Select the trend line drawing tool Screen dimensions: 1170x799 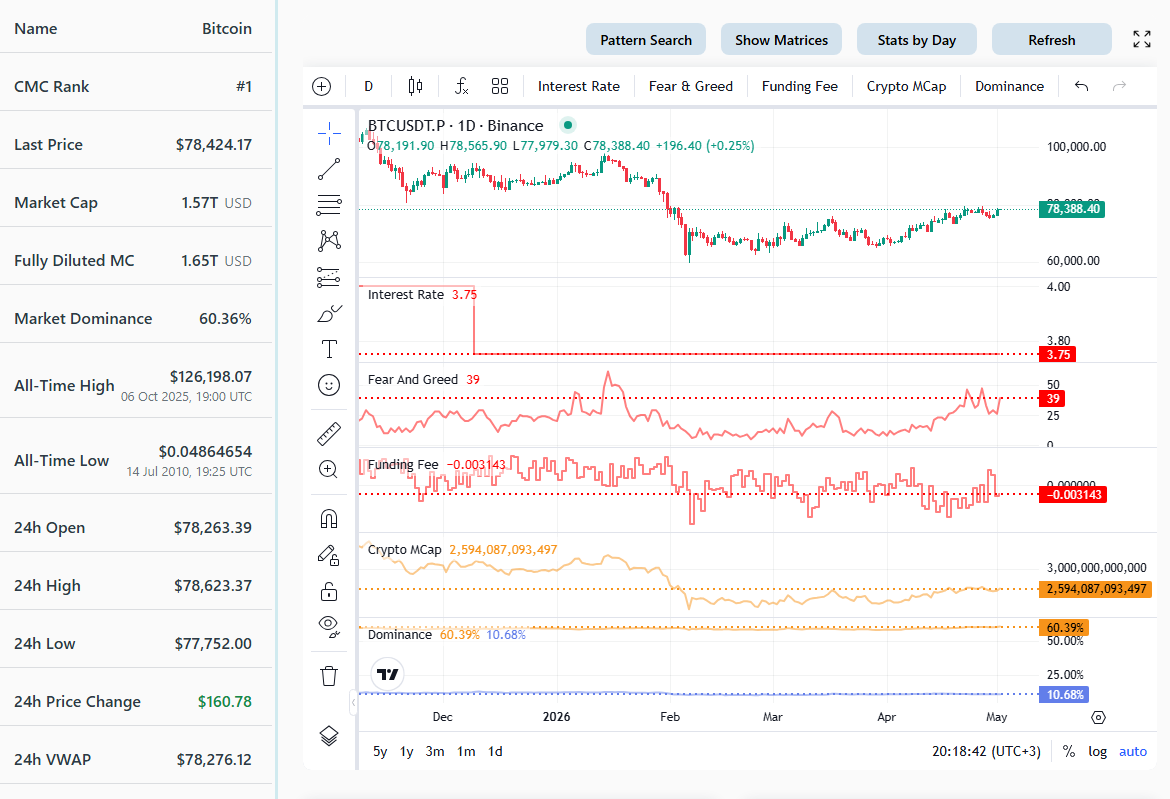(329, 169)
